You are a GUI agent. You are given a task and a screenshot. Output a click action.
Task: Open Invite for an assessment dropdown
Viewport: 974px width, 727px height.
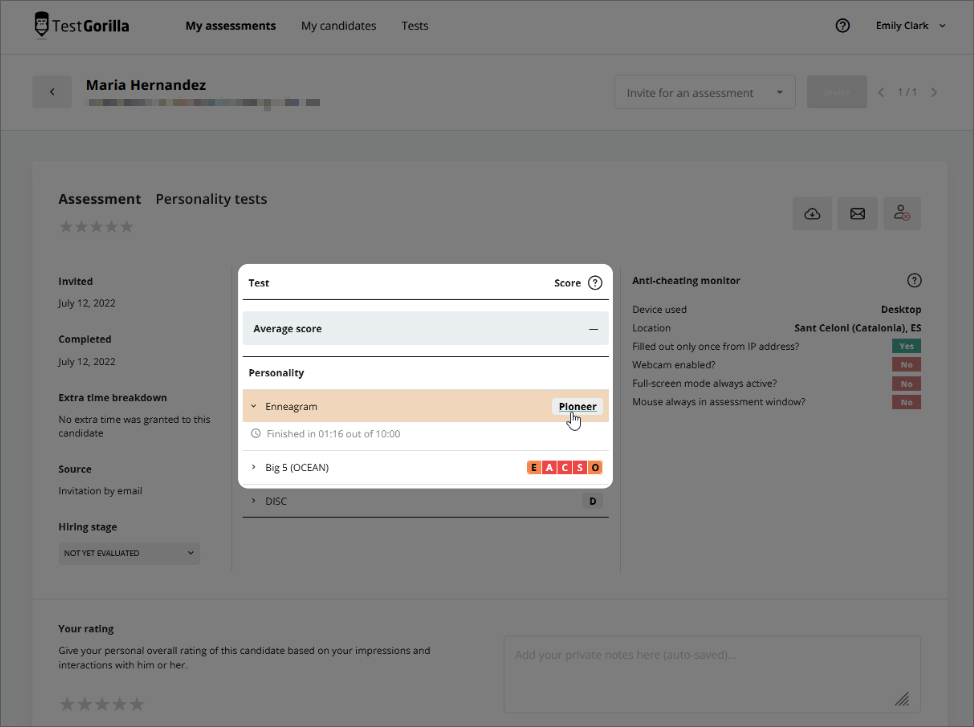(x=704, y=93)
